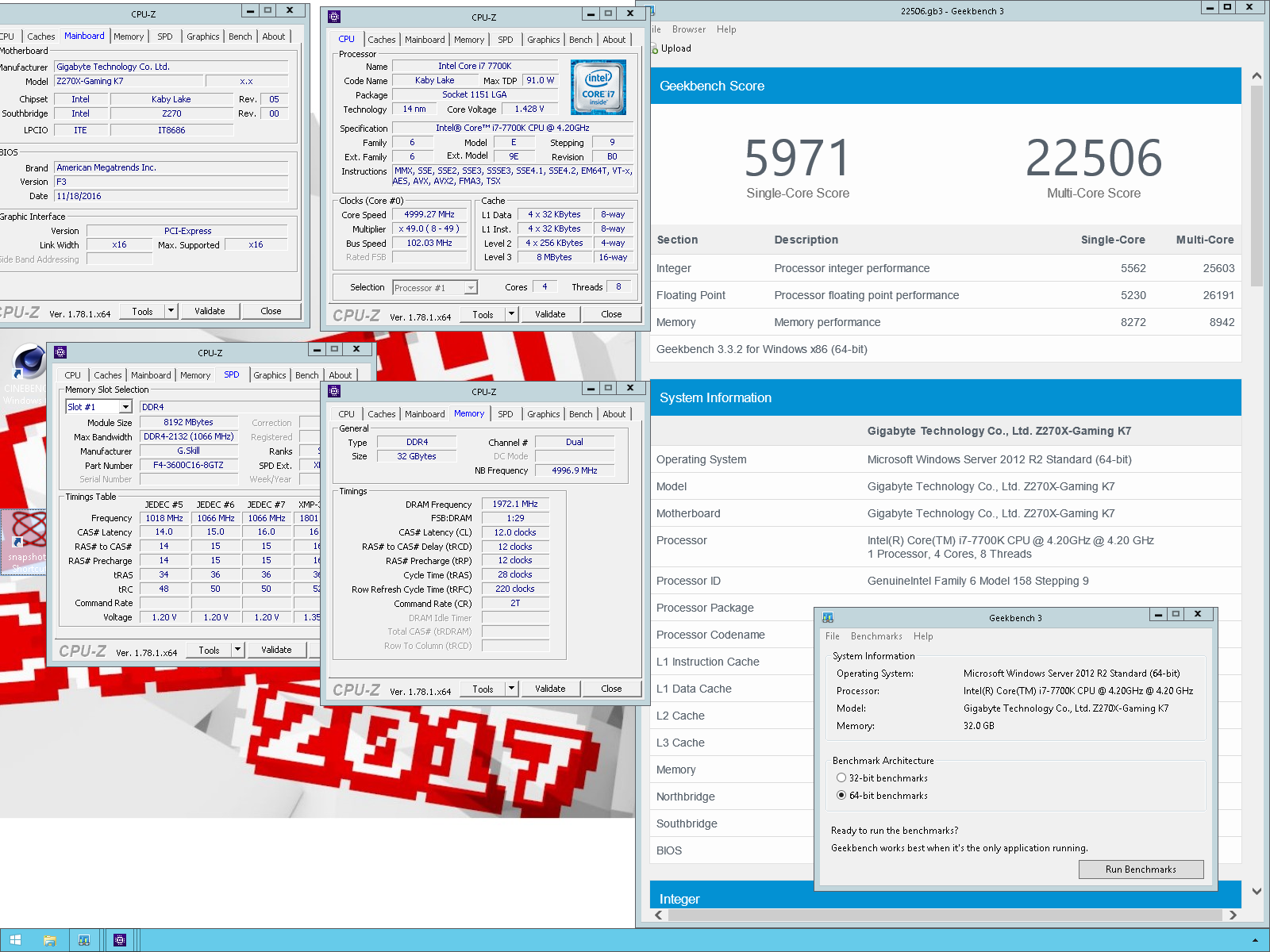Open File menu in Geekbench 3 dialog
This screenshot has height=952, width=1270.
pyautogui.click(x=832, y=636)
